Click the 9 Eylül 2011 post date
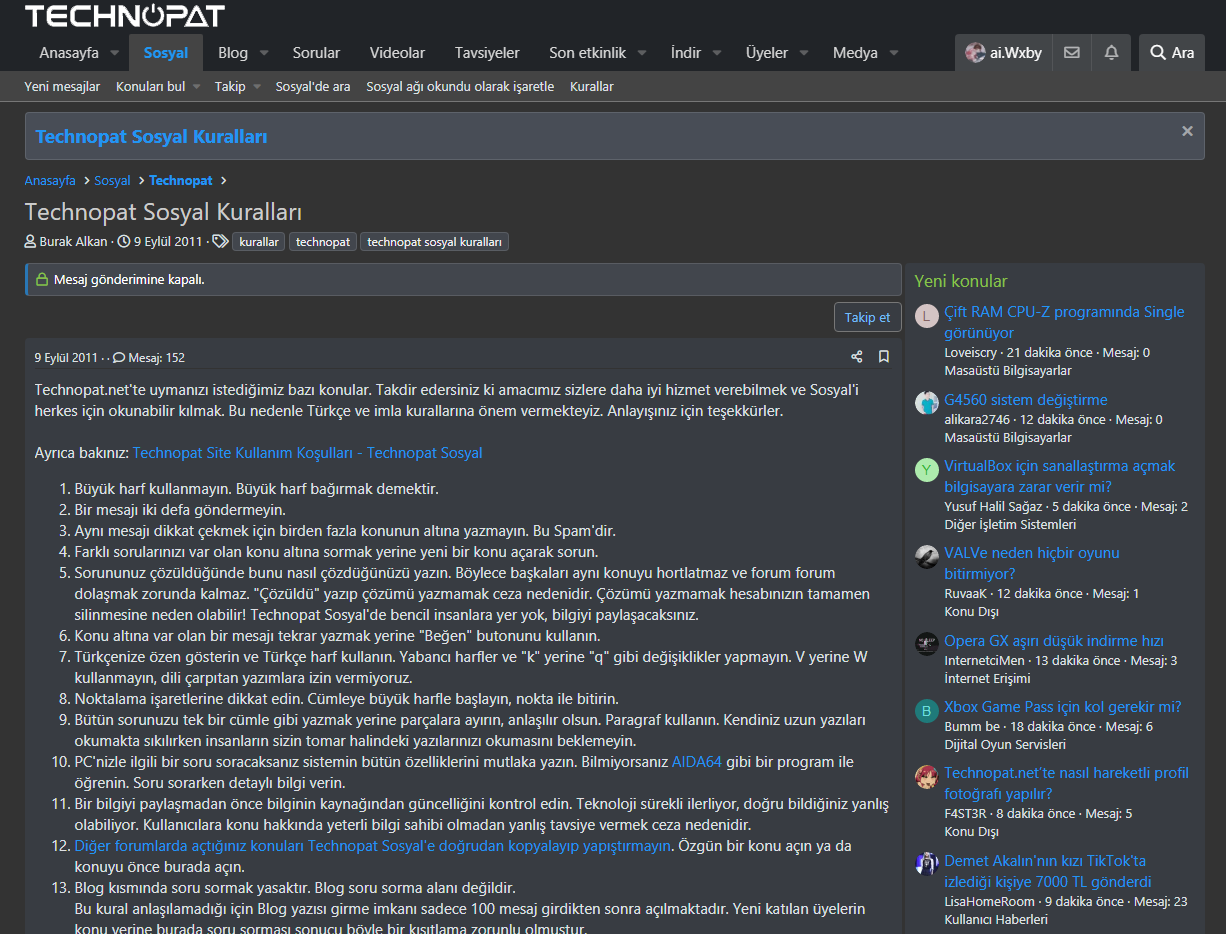 coord(66,357)
